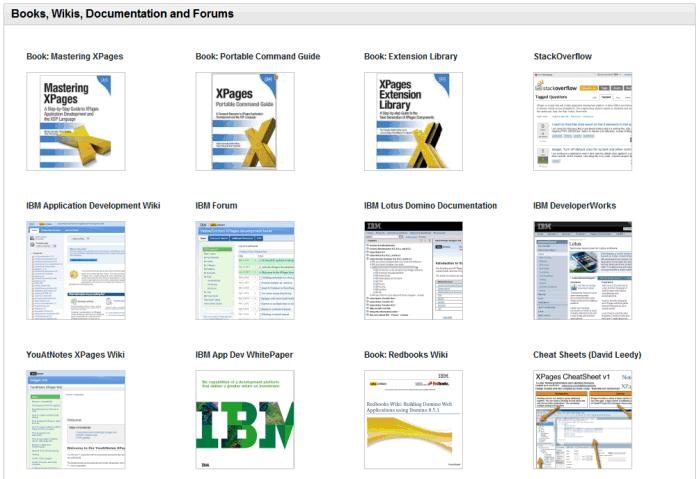Open the IBM App Dev WhitePaper thumbnail
This screenshot has height=479, width=700.
245,420
